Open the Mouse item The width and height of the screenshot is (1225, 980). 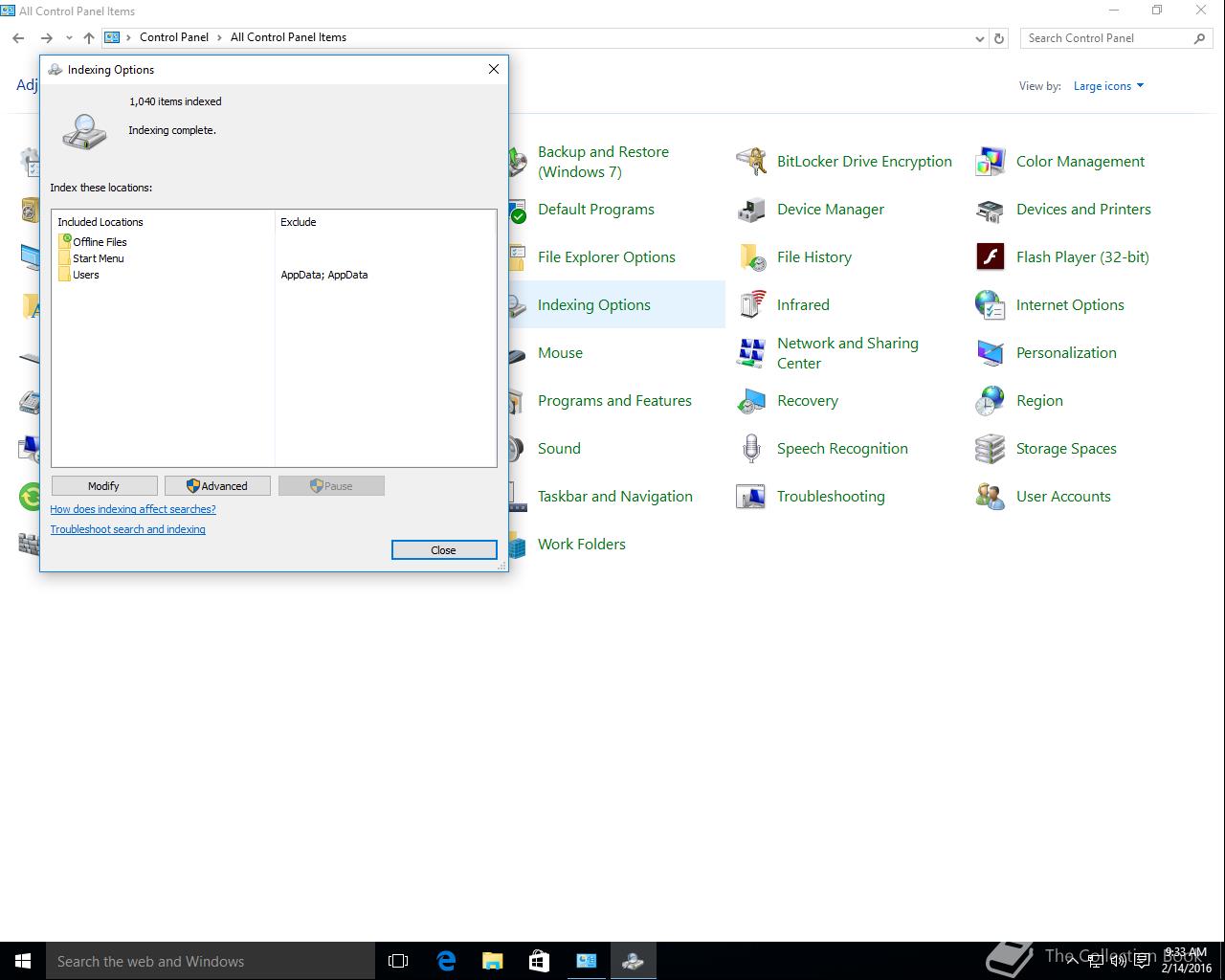(560, 353)
